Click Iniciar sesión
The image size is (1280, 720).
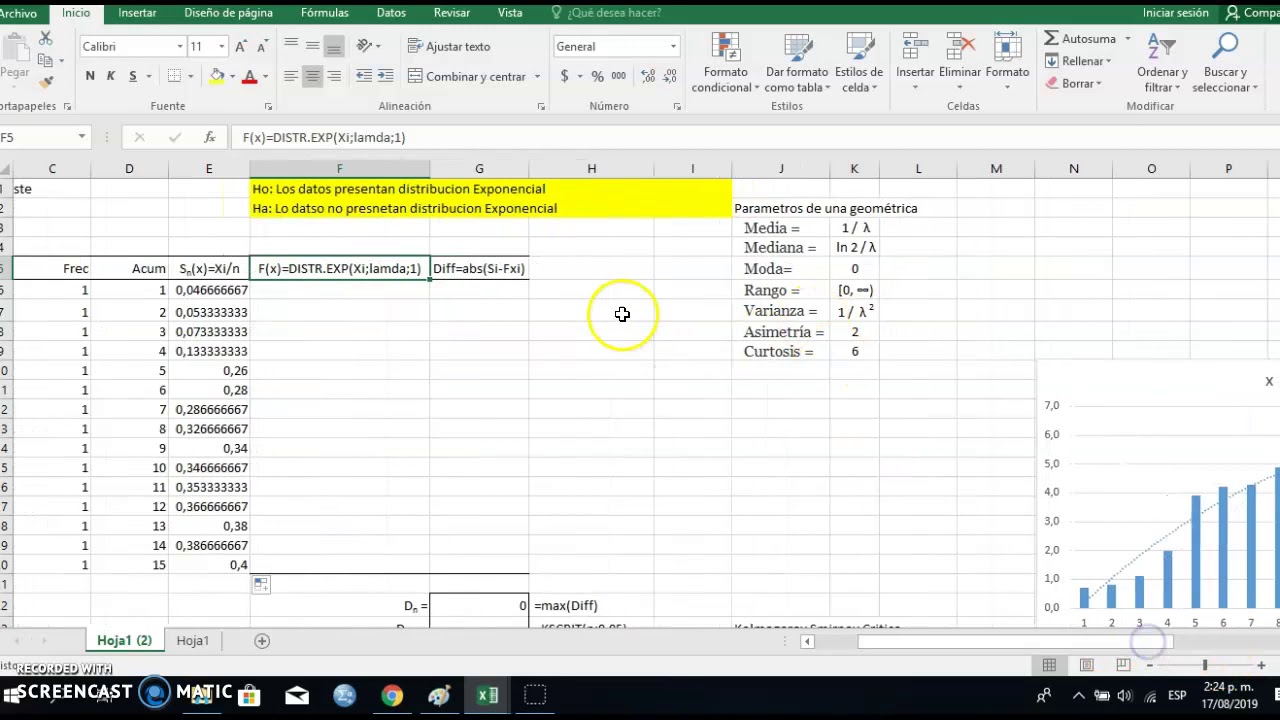tap(1176, 13)
